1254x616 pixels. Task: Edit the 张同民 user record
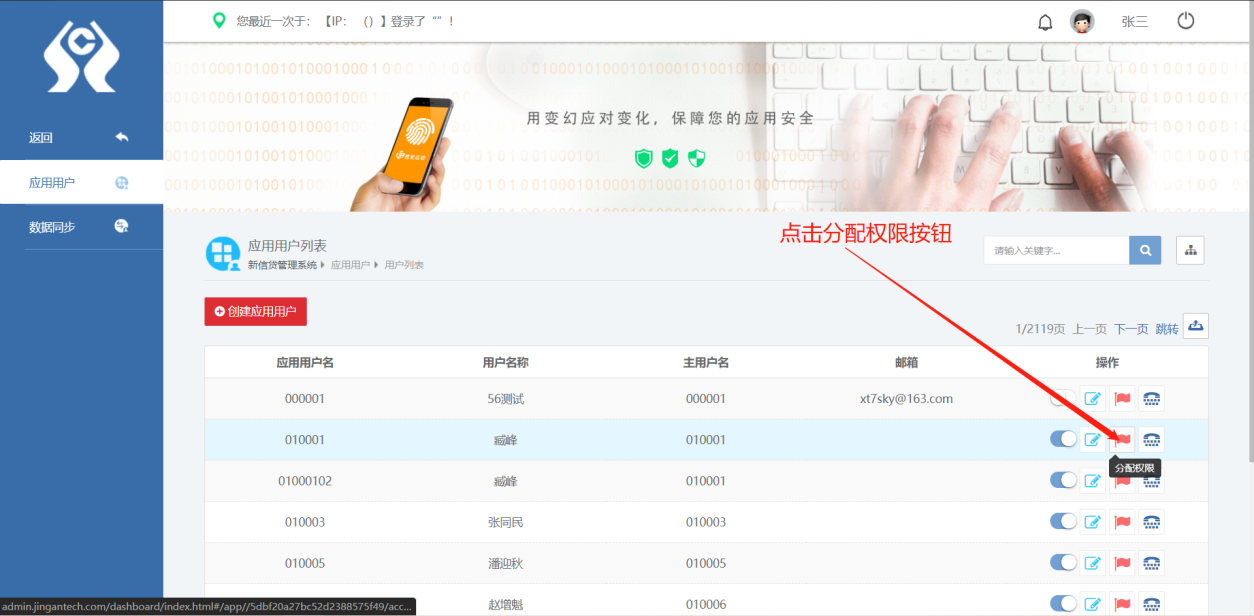coord(1093,521)
